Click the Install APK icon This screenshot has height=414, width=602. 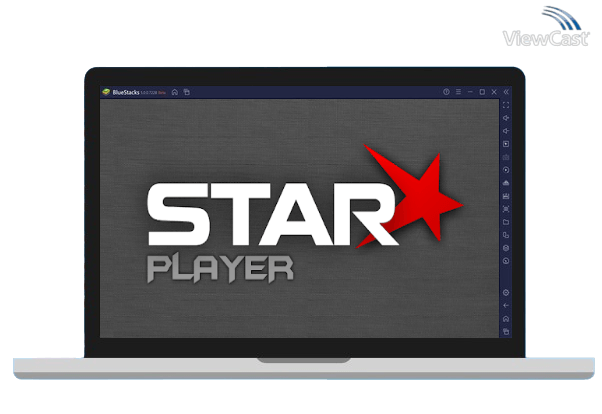click(x=506, y=183)
